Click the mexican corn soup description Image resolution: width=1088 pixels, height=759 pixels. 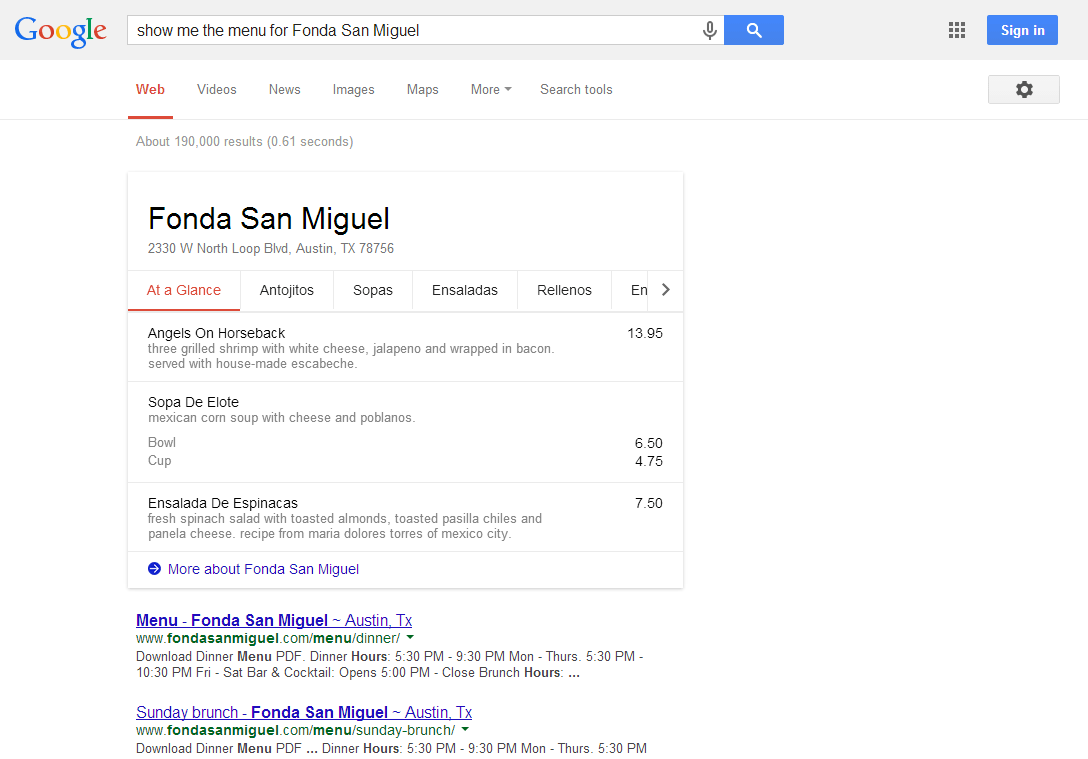(281, 418)
